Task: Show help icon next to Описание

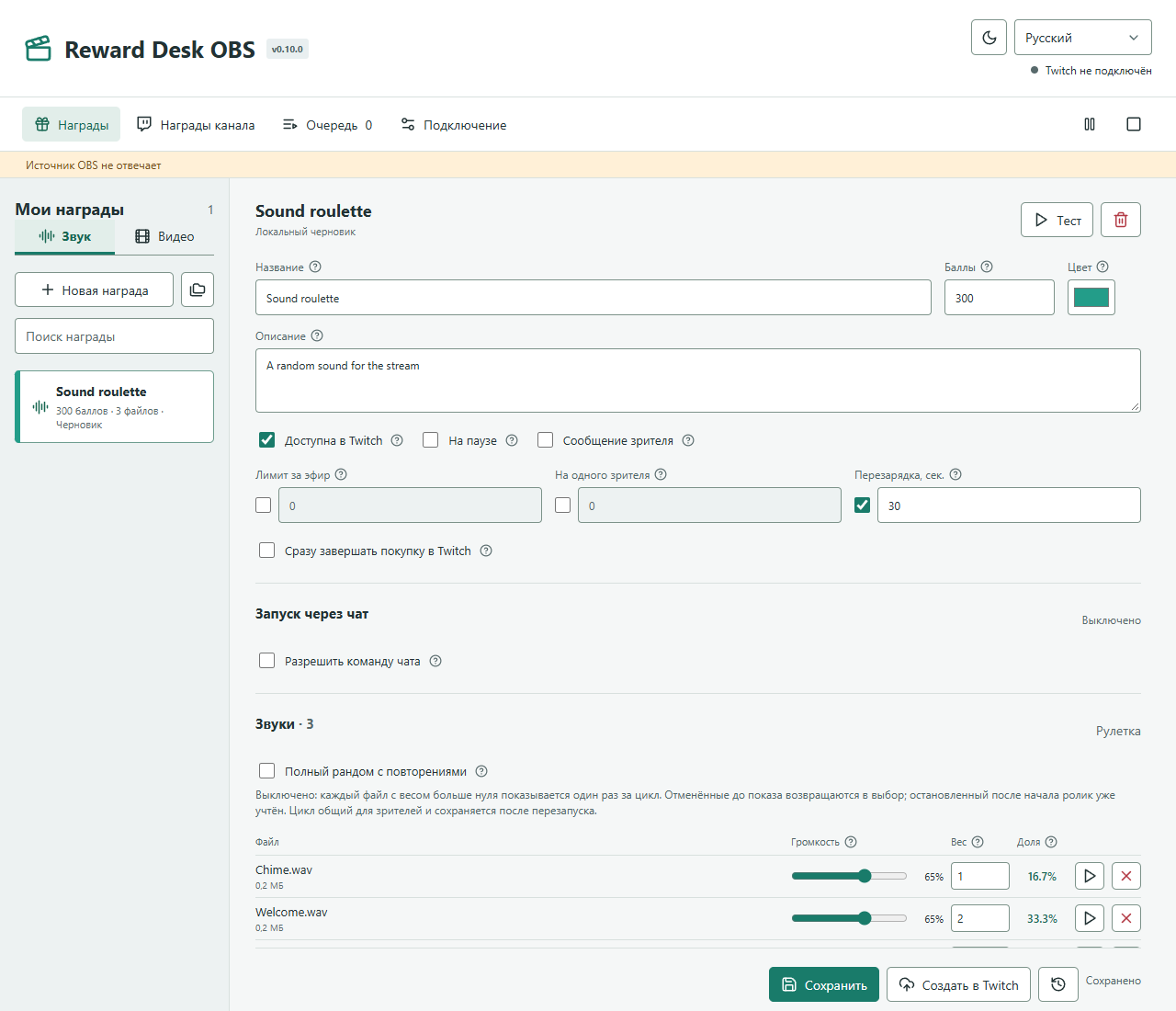Action: pyautogui.click(x=317, y=335)
